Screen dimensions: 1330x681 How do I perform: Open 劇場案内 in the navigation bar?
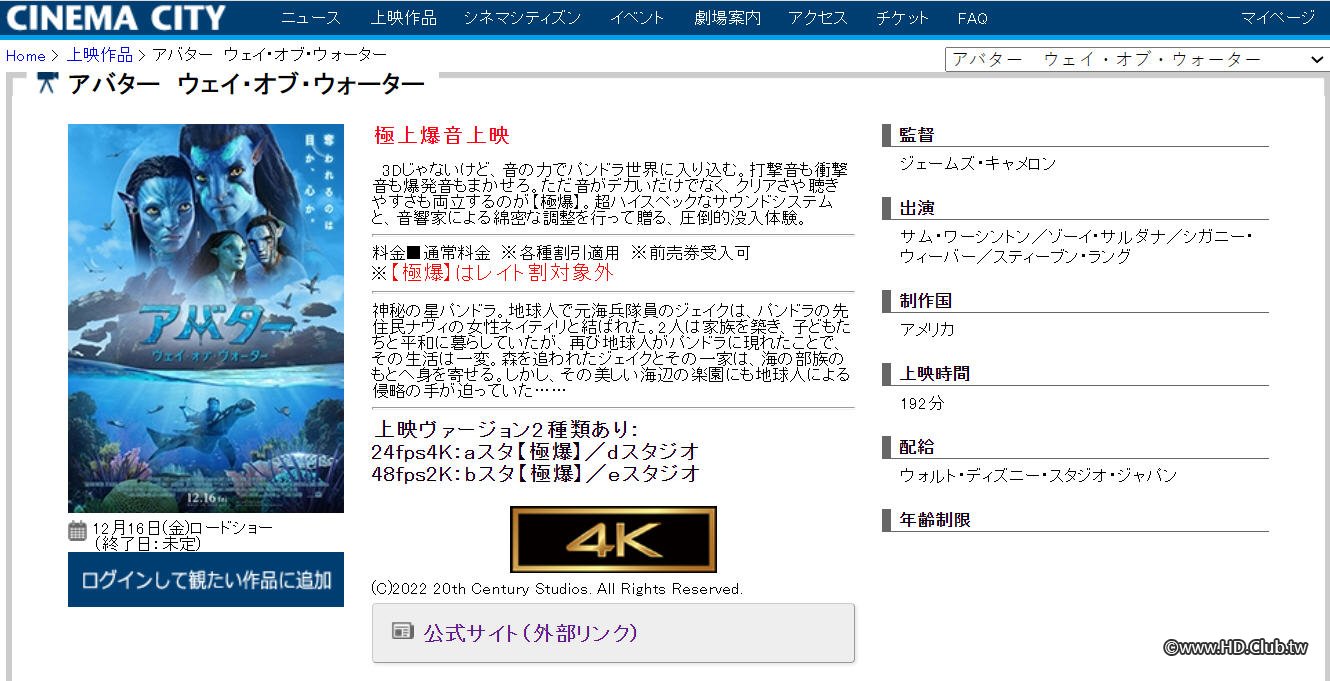coord(727,18)
